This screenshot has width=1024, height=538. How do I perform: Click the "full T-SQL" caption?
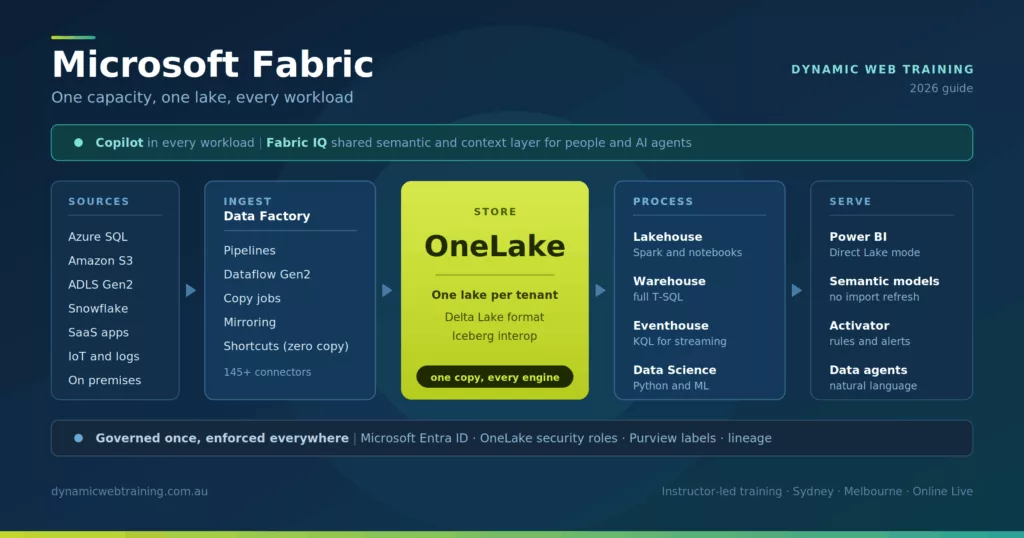pos(658,297)
